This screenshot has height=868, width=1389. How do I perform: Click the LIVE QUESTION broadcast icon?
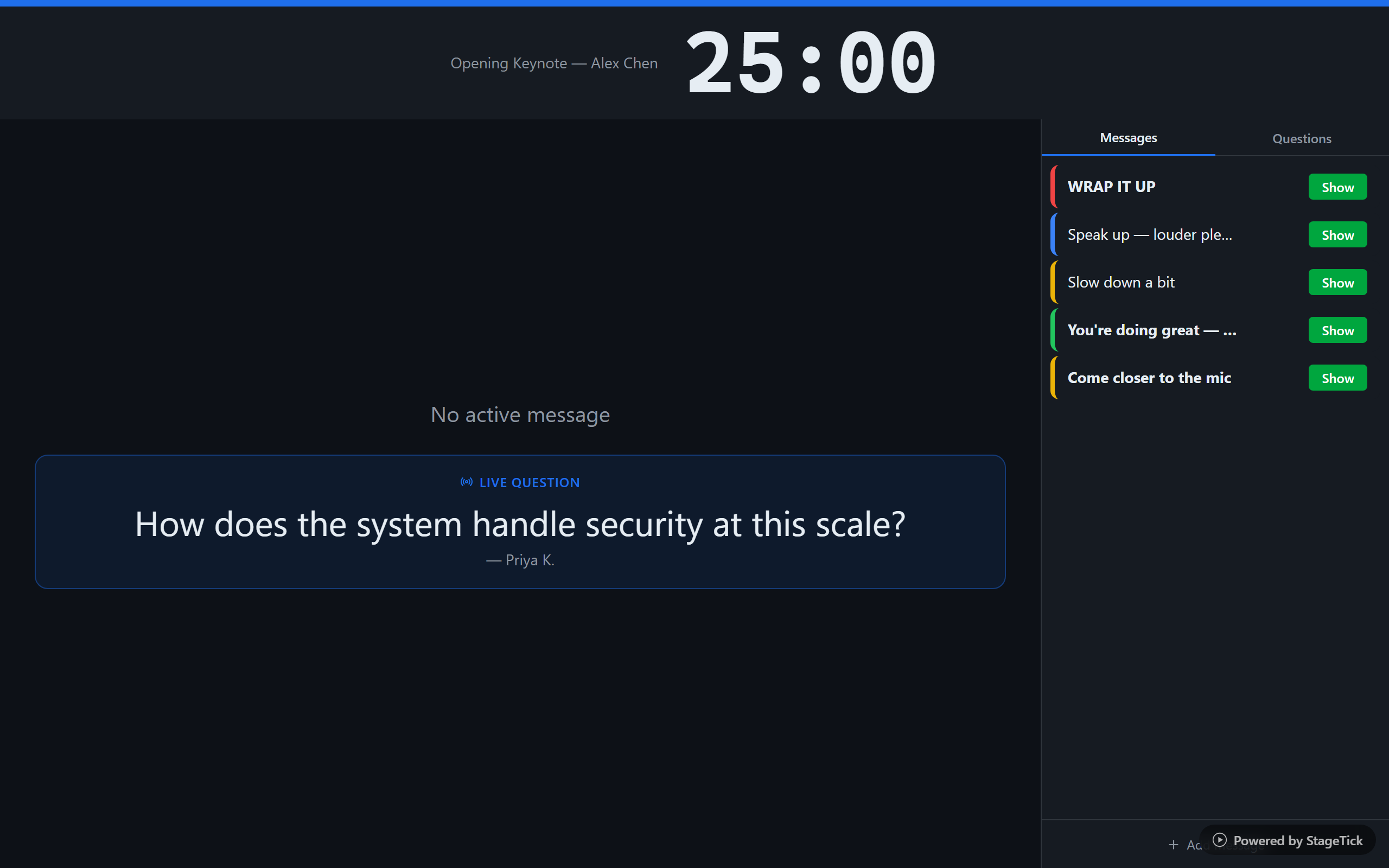pos(467,482)
